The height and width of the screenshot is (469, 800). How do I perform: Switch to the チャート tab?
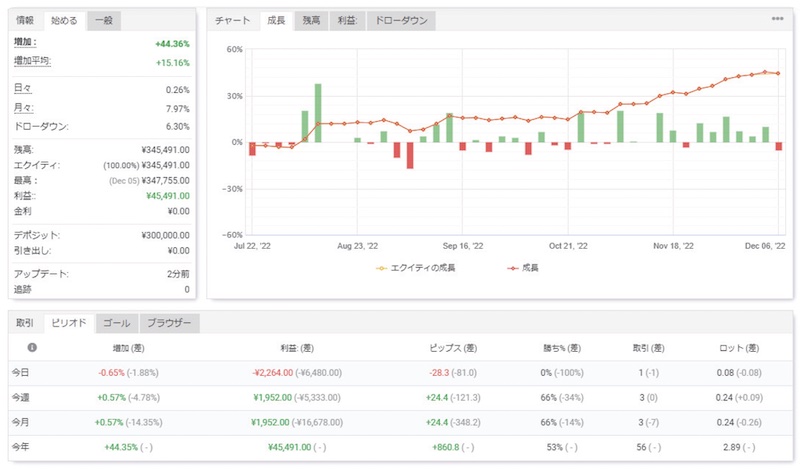click(233, 20)
